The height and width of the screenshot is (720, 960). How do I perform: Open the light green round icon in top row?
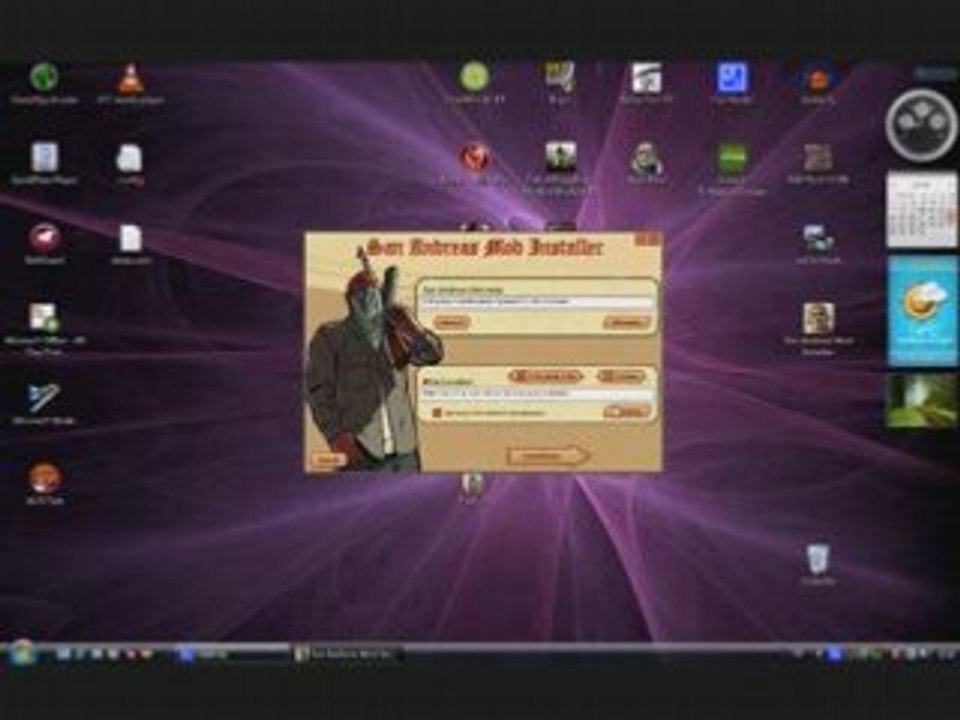click(474, 77)
